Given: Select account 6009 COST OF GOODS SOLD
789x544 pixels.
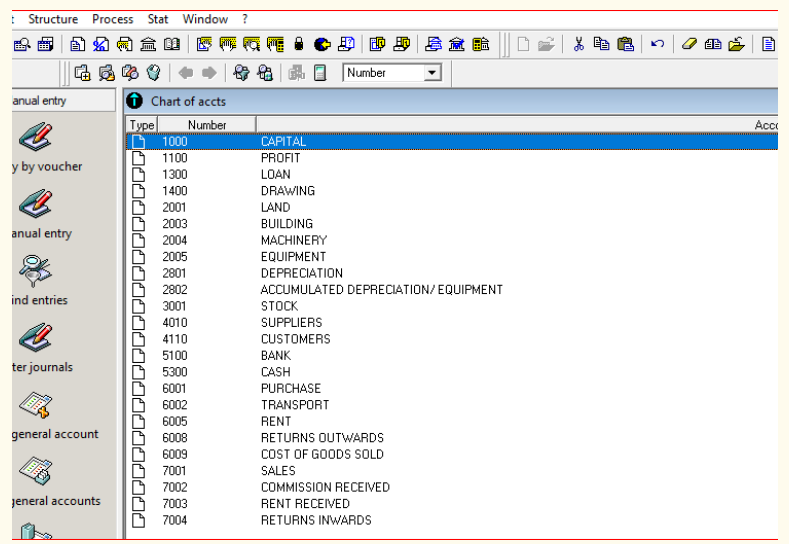Looking at the screenshot, I should click(451, 454).
